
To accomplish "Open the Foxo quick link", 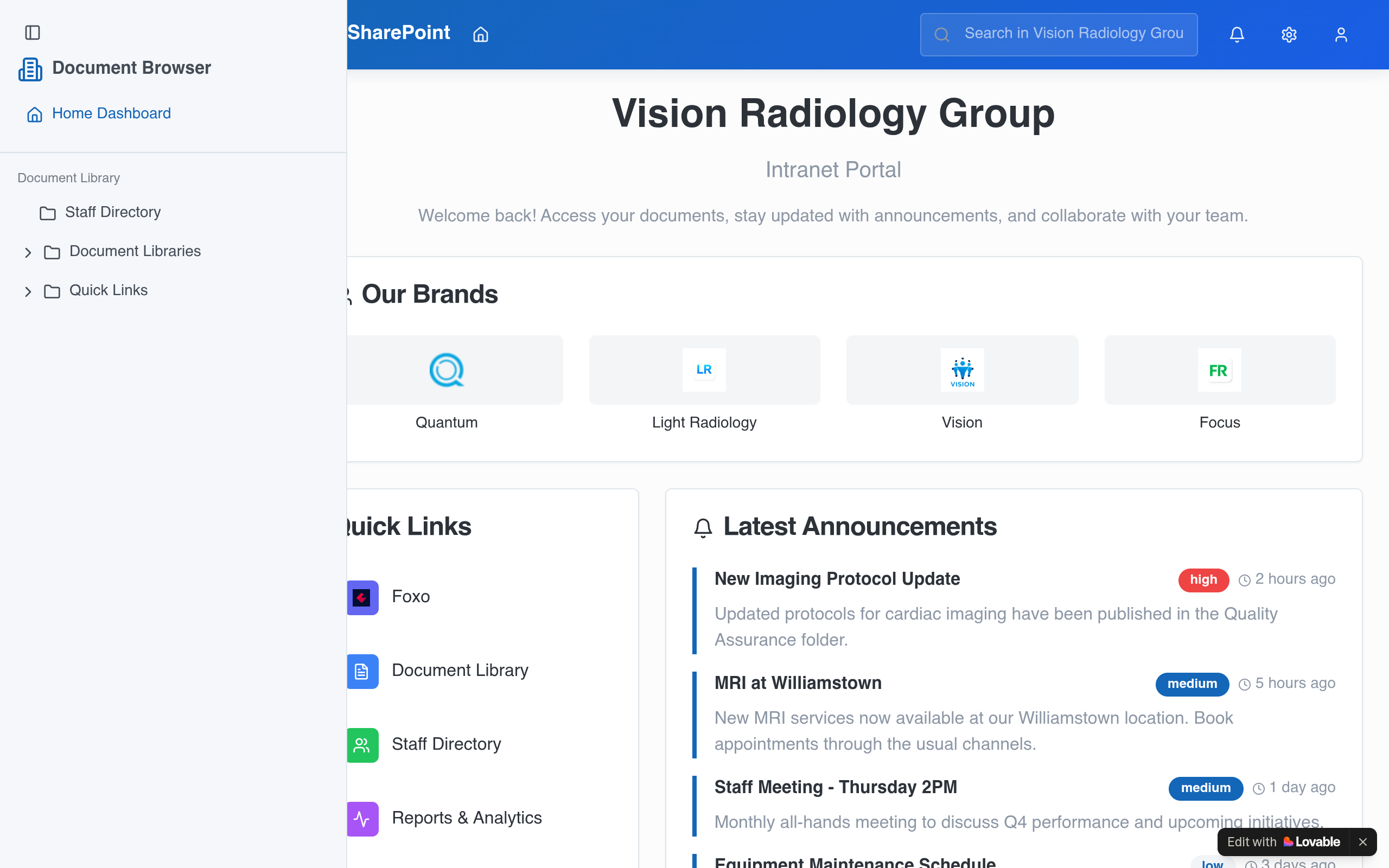I will coord(410,596).
